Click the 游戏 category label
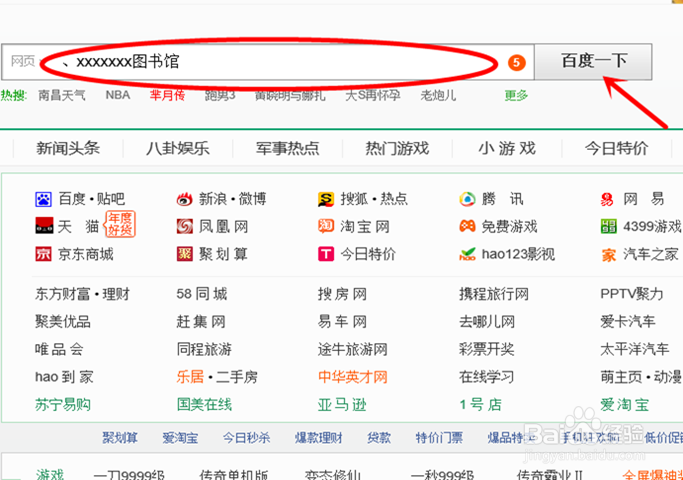Viewport: 683px width, 480px height. point(50,474)
